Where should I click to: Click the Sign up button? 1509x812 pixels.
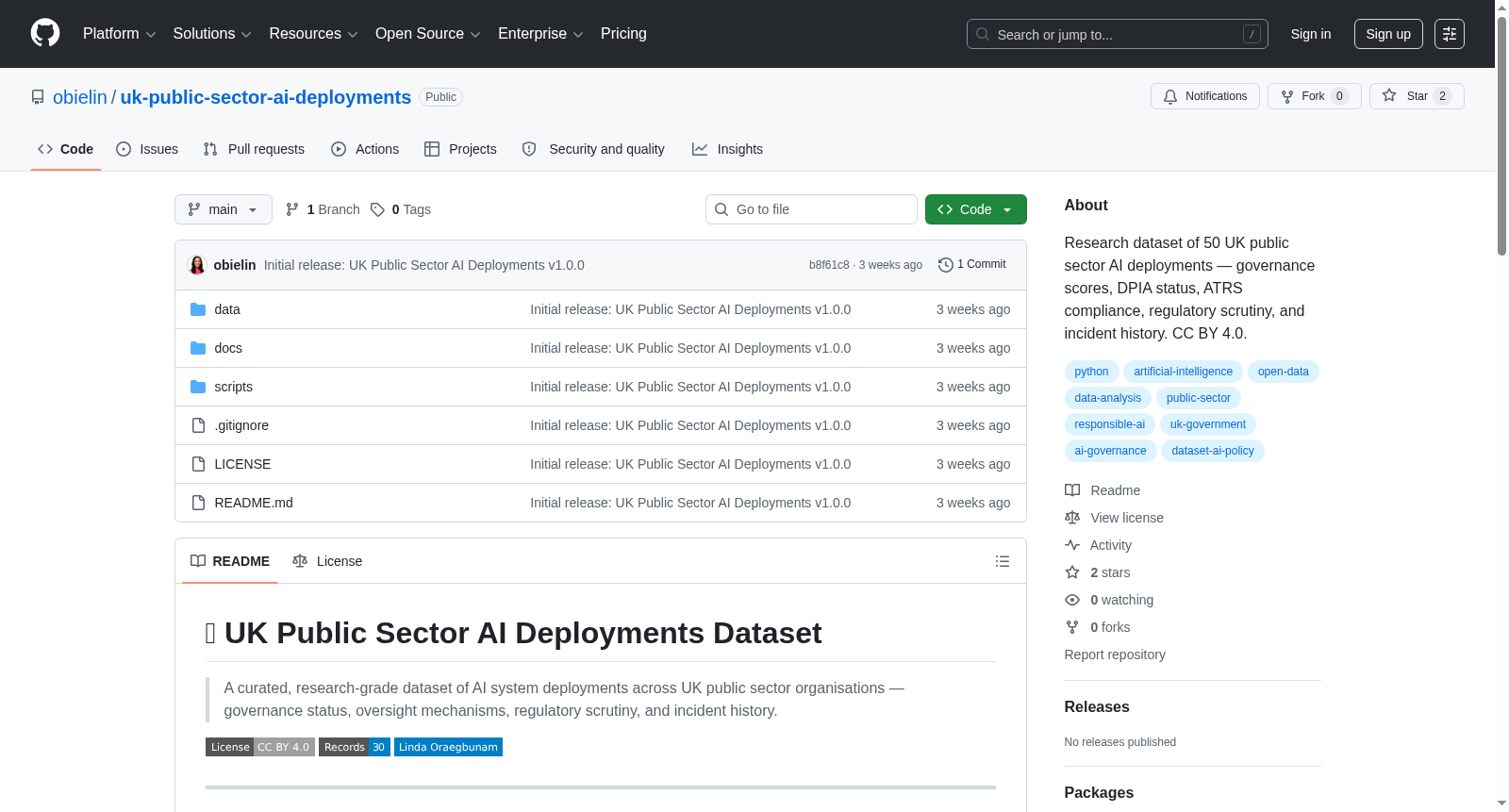tap(1388, 34)
